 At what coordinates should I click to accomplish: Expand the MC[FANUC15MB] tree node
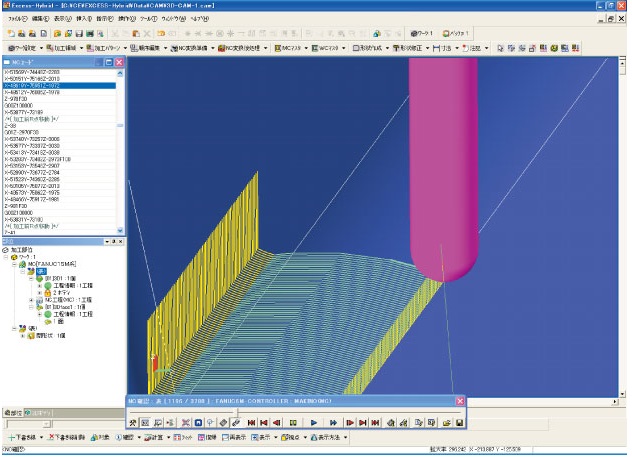(x=16, y=262)
